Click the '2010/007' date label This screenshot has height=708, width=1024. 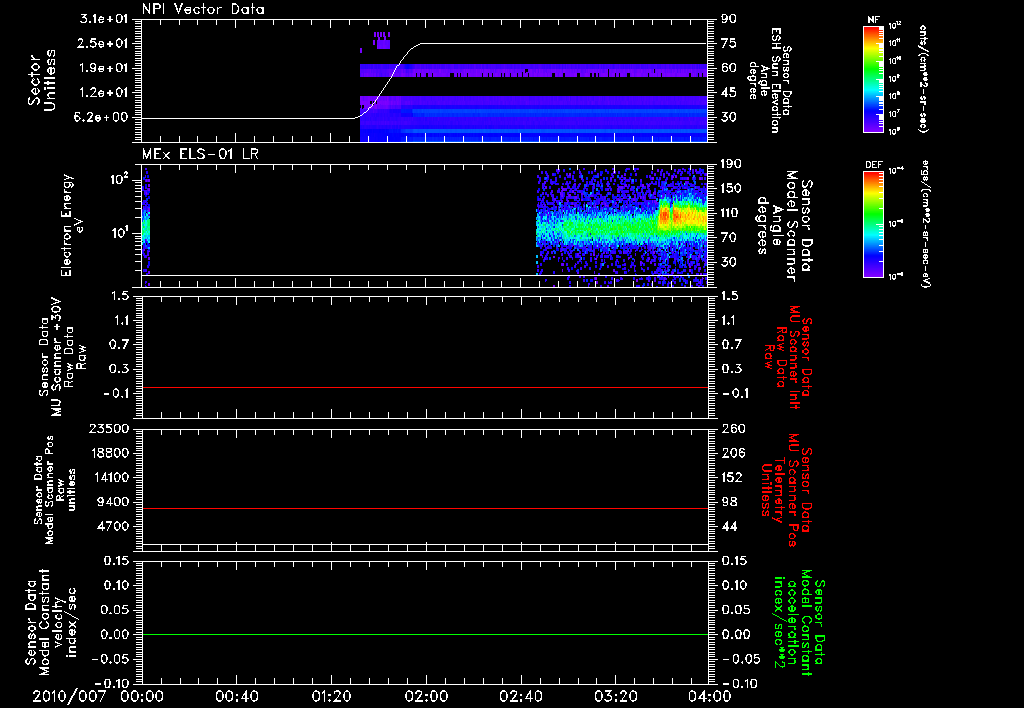pyautogui.click(x=69, y=696)
